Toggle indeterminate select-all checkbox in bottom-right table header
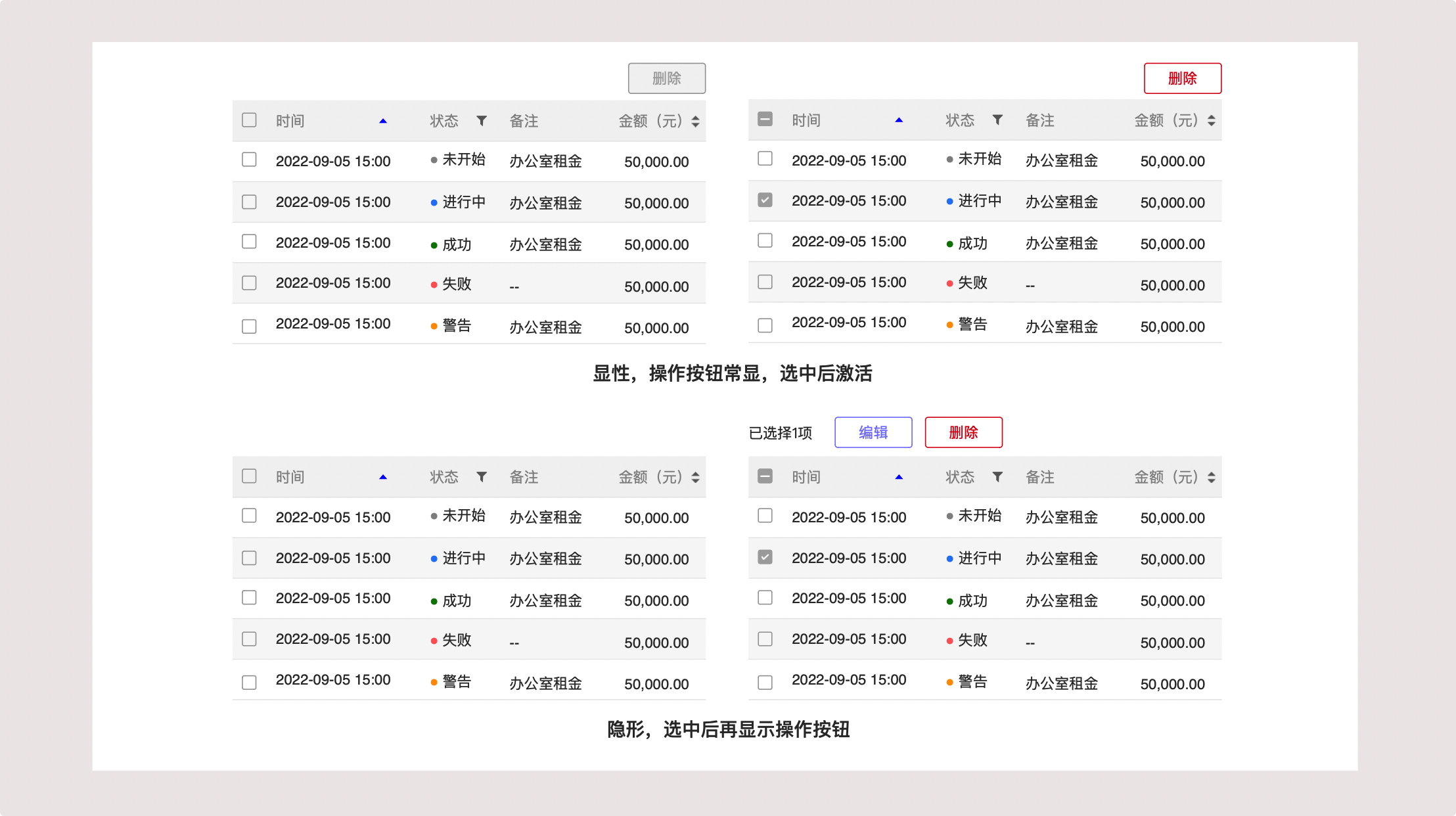The image size is (1456, 816). tap(765, 476)
